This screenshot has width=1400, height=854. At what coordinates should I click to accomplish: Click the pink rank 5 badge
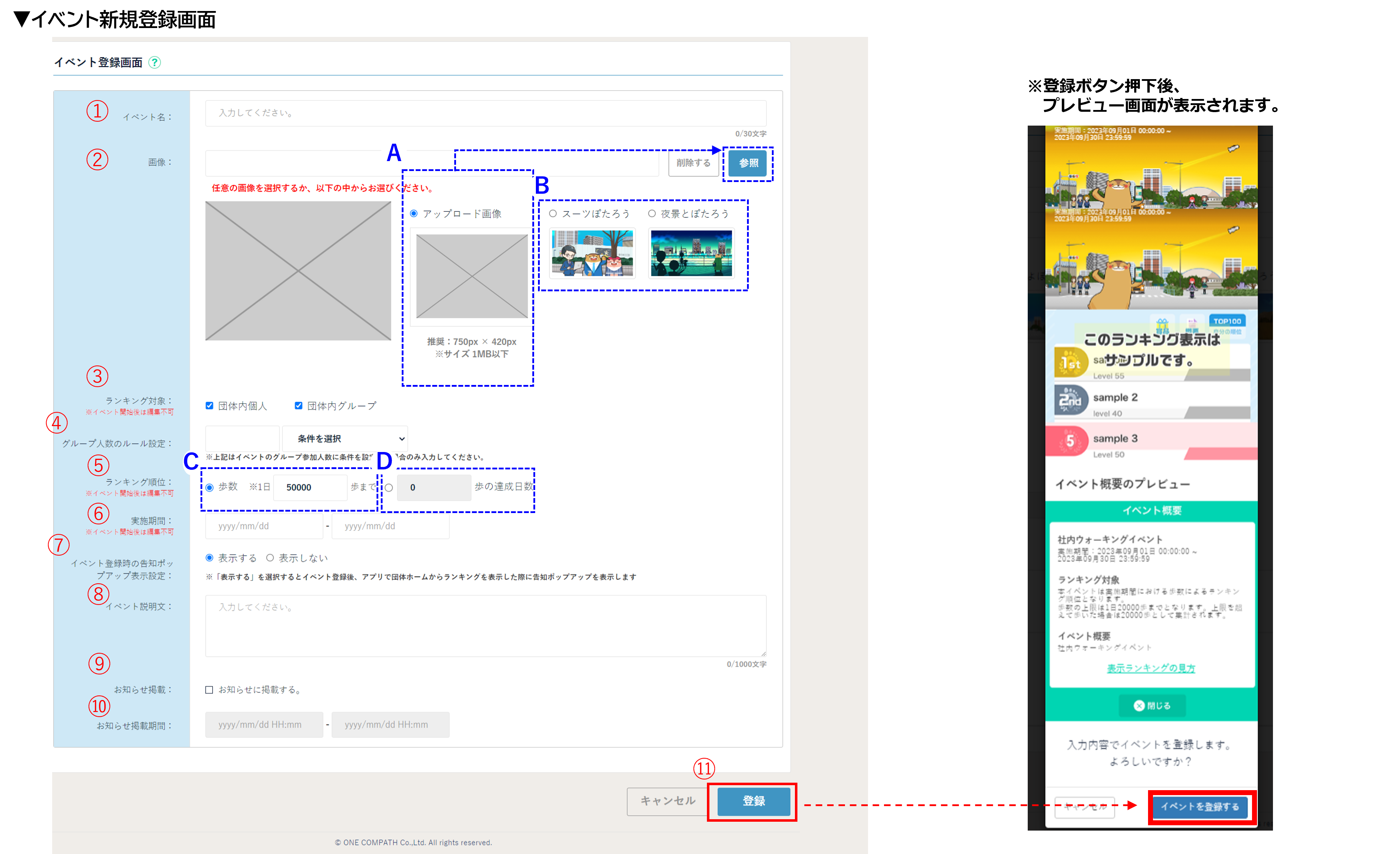tap(1070, 441)
